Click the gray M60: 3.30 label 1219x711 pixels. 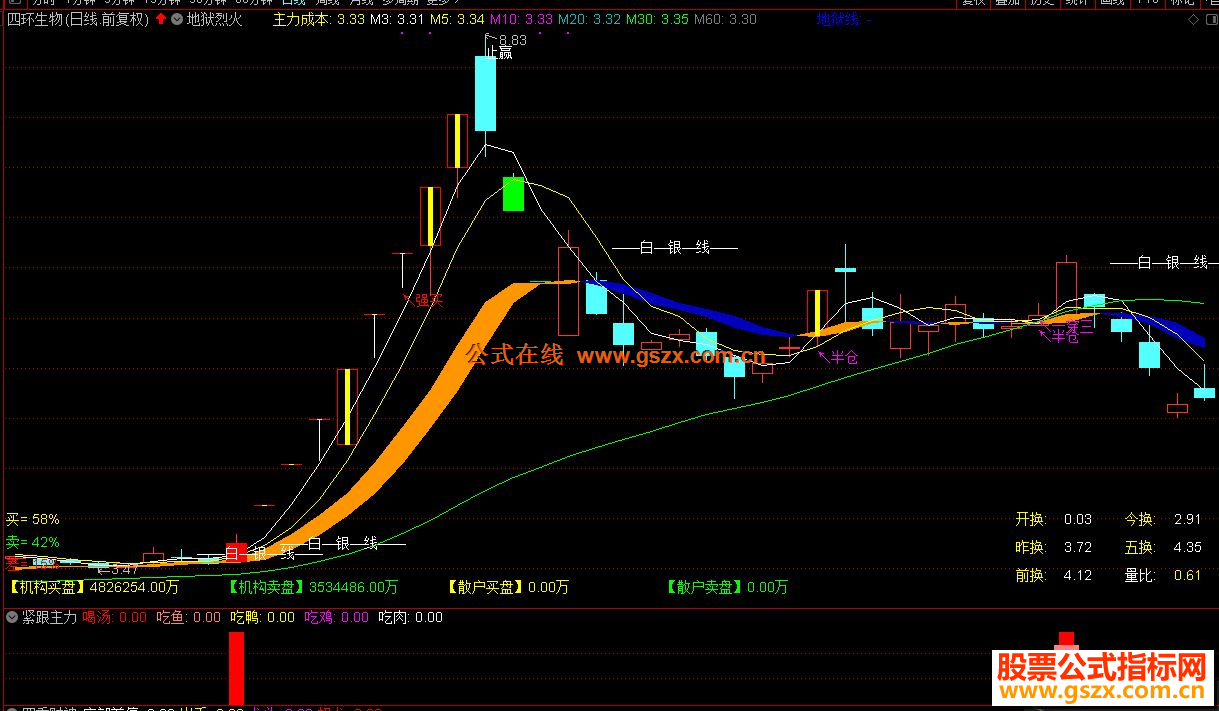tap(725, 19)
